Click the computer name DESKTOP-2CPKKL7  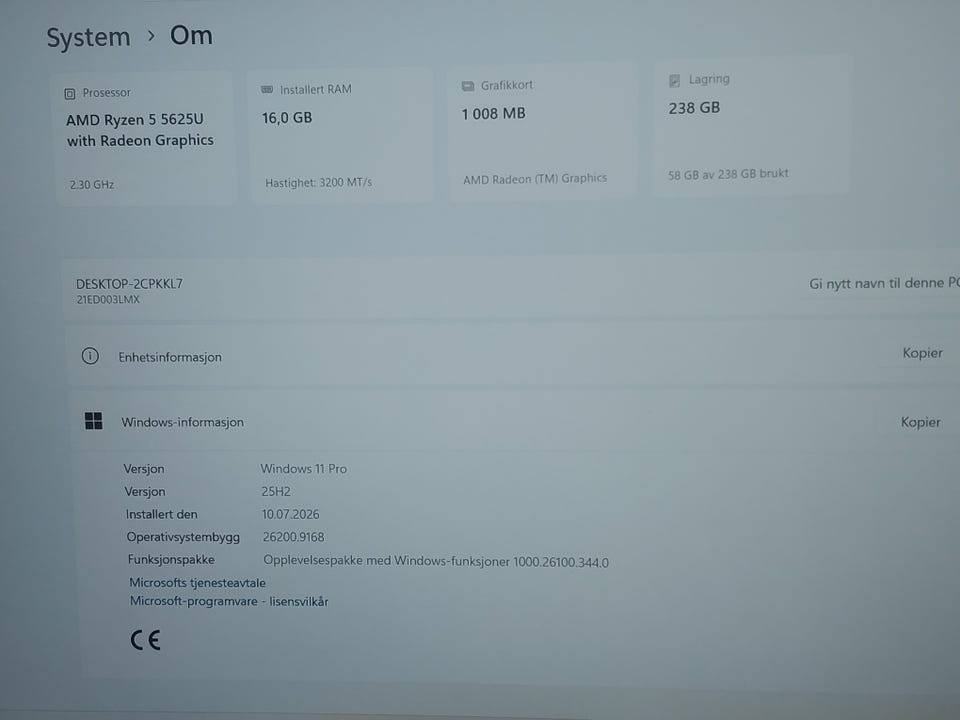click(x=129, y=283)
